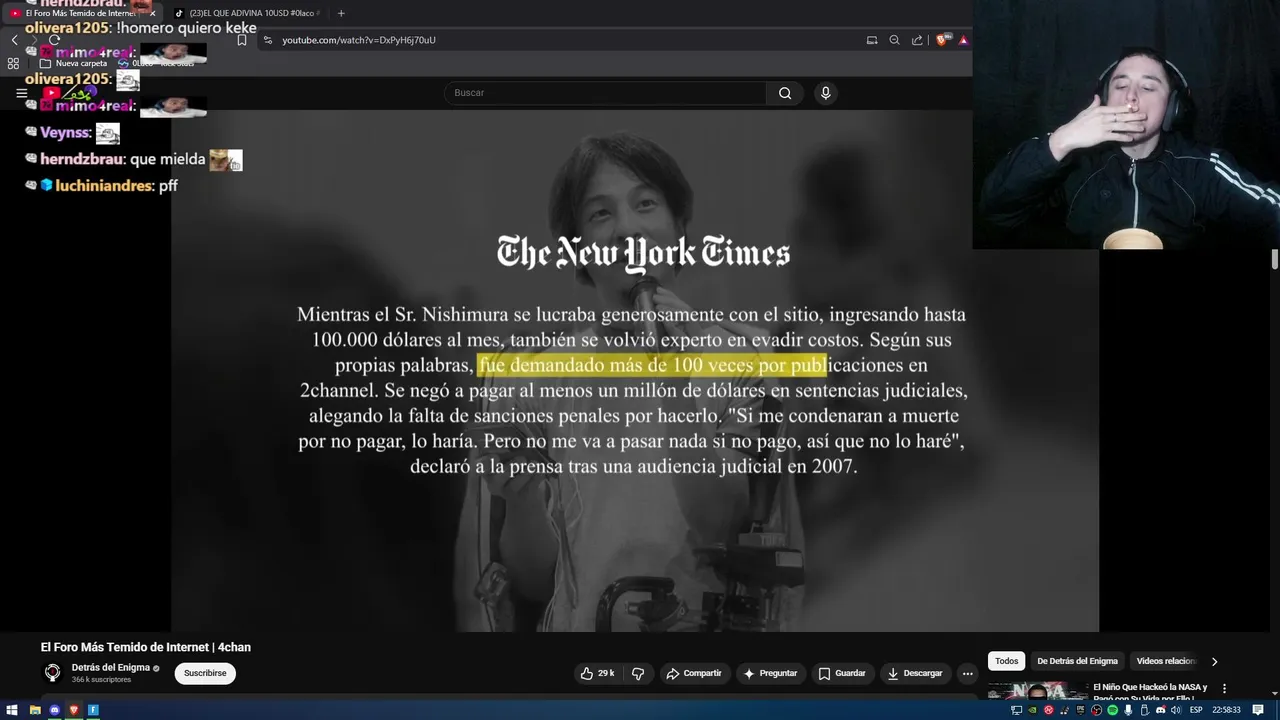The width and height of the screenshot is (1280, 720).
Task: Reload the page with the refresh icon
Action: (x=54, y=40)
